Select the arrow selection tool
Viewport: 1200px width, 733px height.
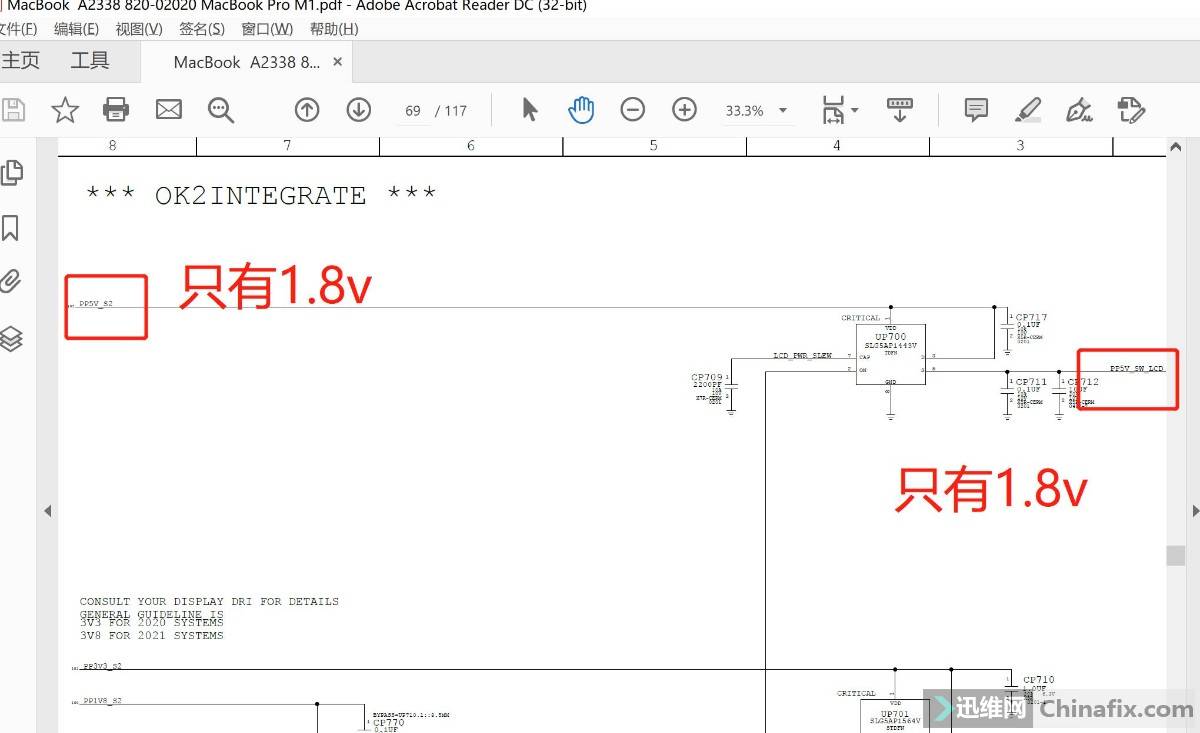(530, 110)
